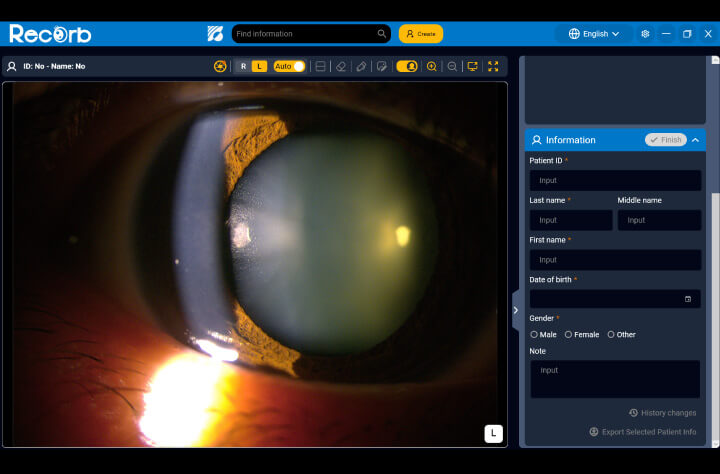Click the Finish button
This screenshot has width=720, height=474.
click(x=666, y=140)
